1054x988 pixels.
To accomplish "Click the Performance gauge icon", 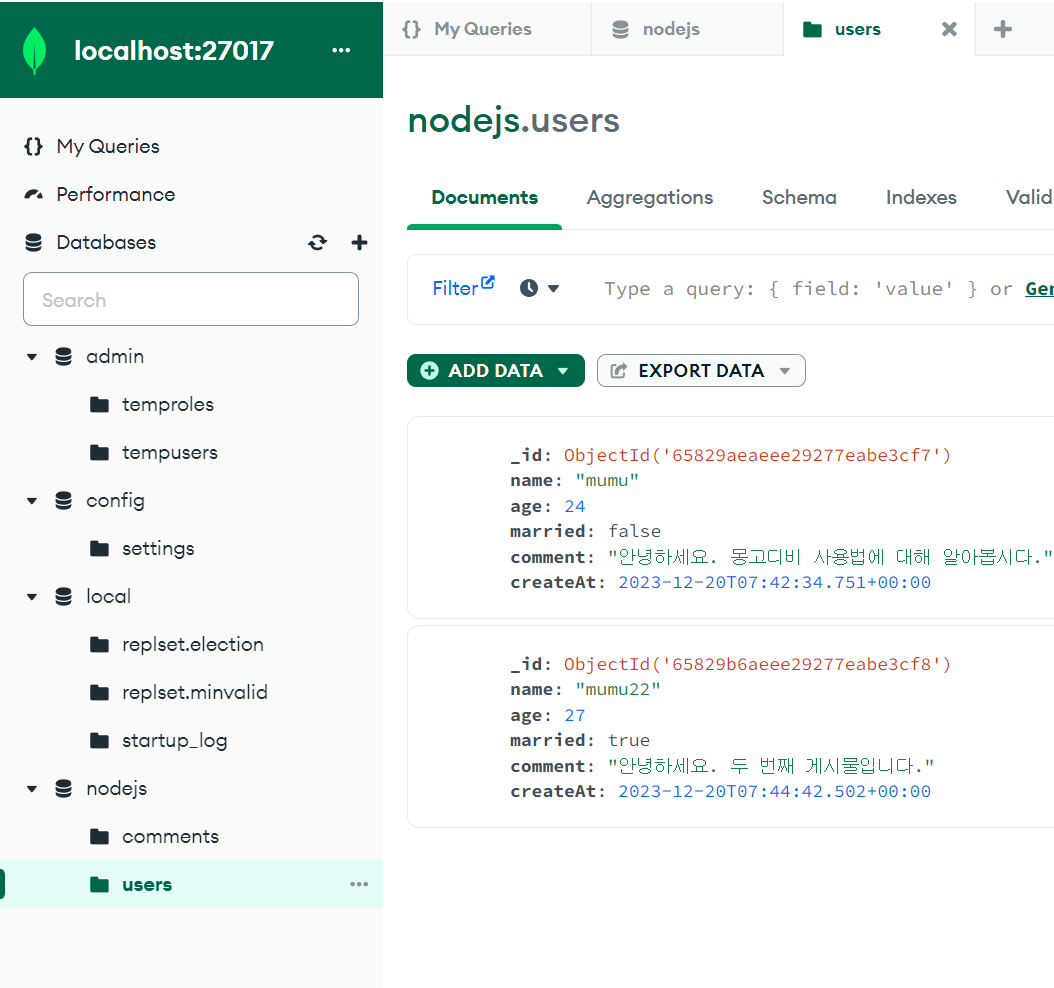I will 34,195.
